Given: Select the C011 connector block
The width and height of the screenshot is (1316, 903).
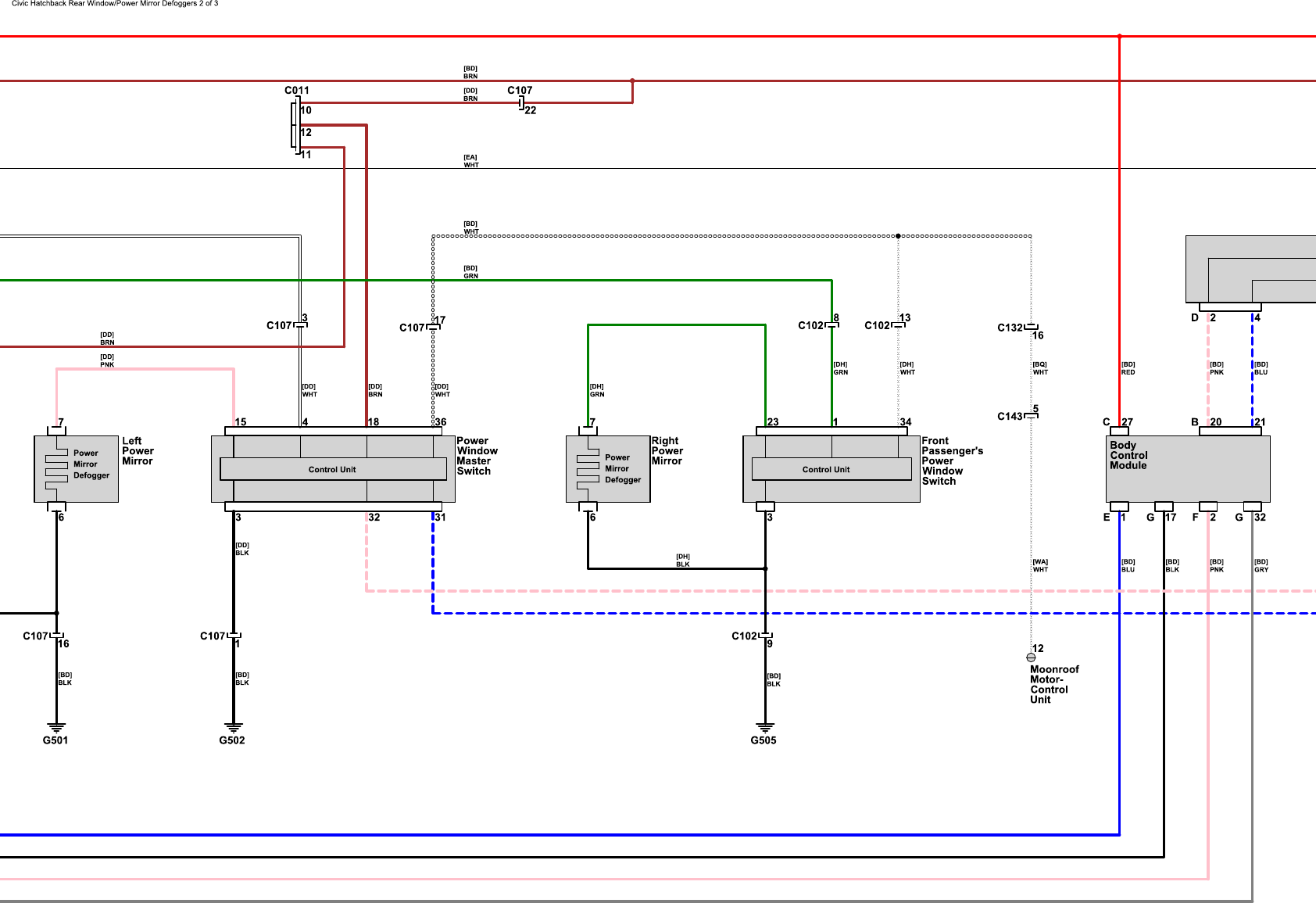Looking at the screenshot, I should pyautogui.click(x=295, y=125).
